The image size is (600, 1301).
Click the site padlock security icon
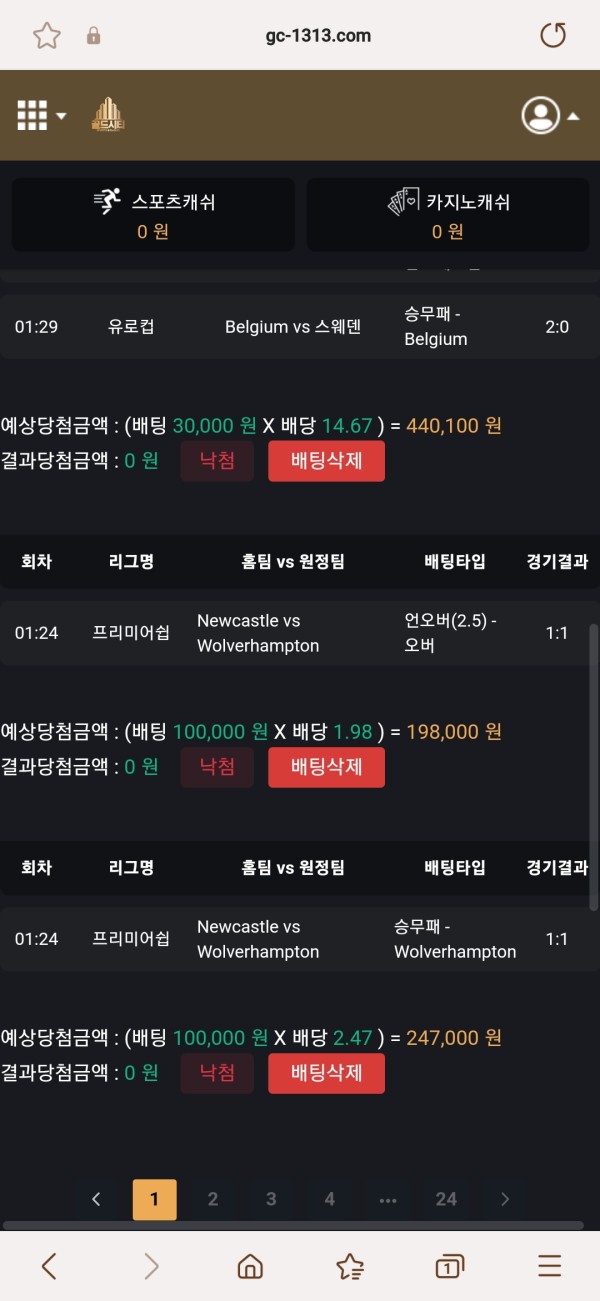(x=94, y=36)
